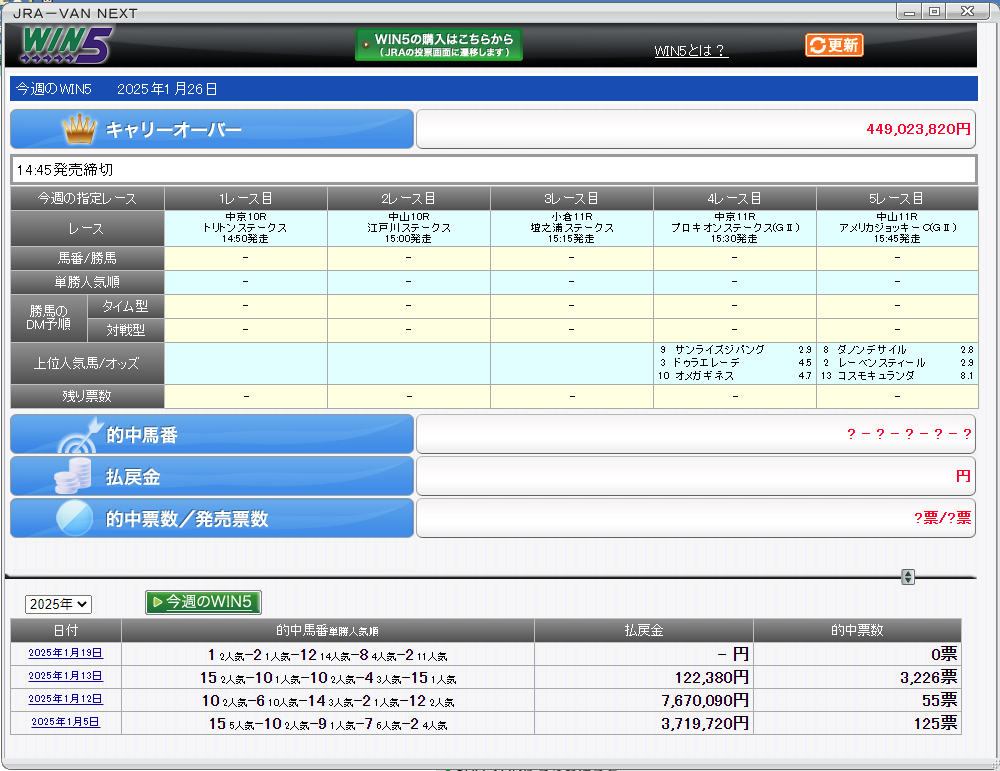Click the 中京10R トリトンステークス cell
1000x771 pixels.
pos(246,228)
